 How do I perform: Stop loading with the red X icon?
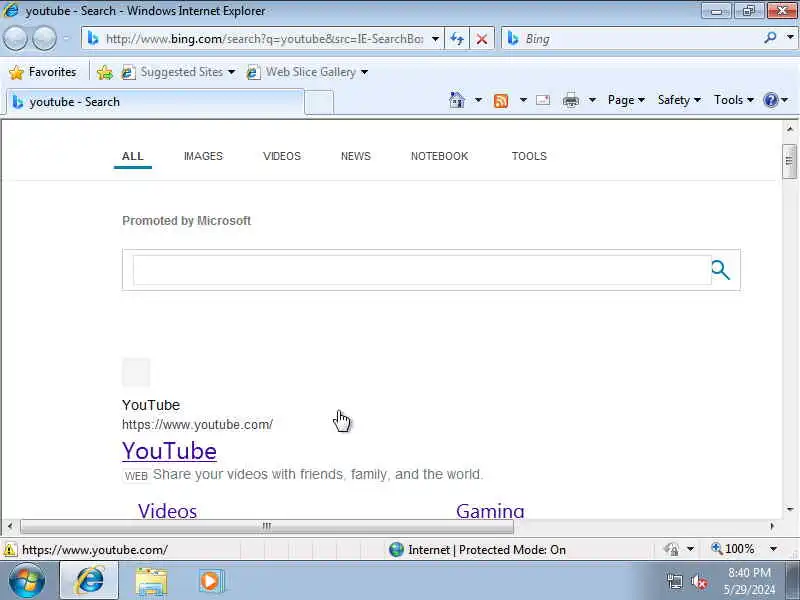(x=481, y=39)
